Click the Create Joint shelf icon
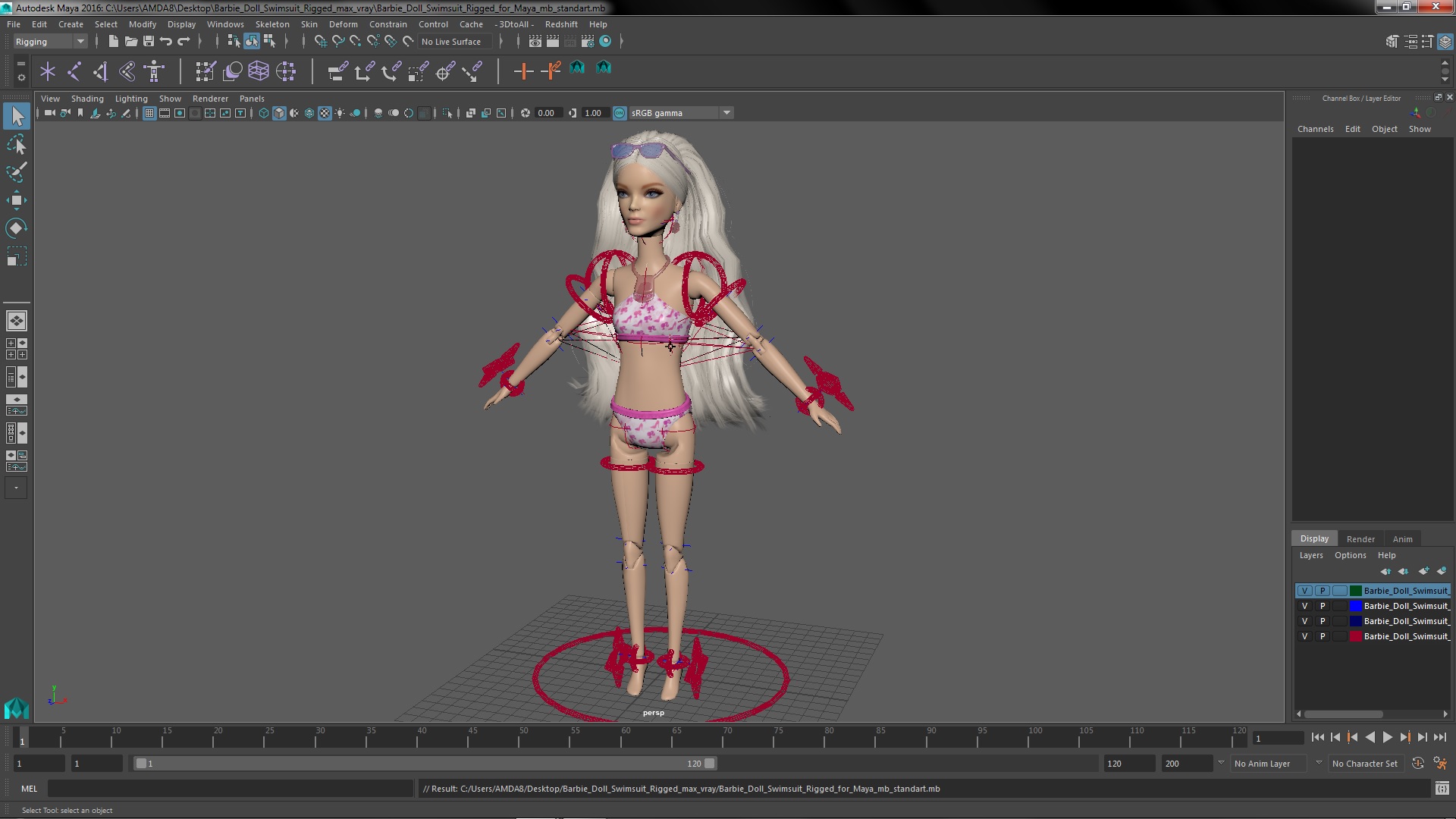 pos(74,71)
